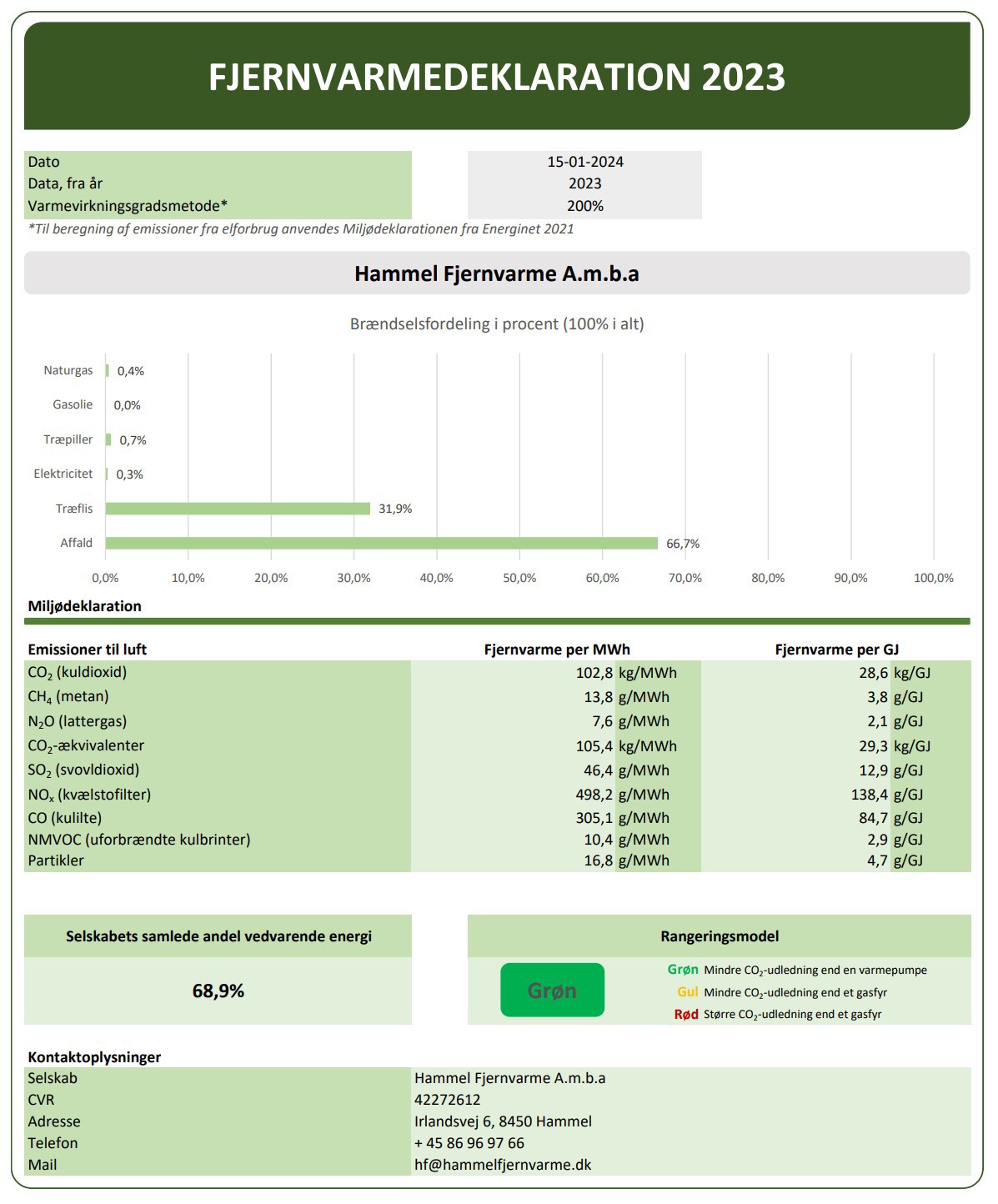Select the "CO₂-ækvivalenter" row label
This screenshot has width=998, height=1204.
click(86, 746)
